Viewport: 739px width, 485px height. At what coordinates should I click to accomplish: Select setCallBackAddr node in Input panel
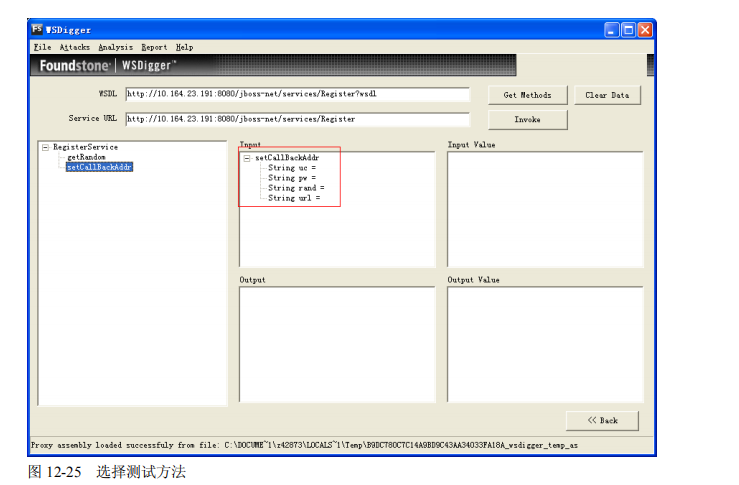pyautogui.click(x=287, y=158)
